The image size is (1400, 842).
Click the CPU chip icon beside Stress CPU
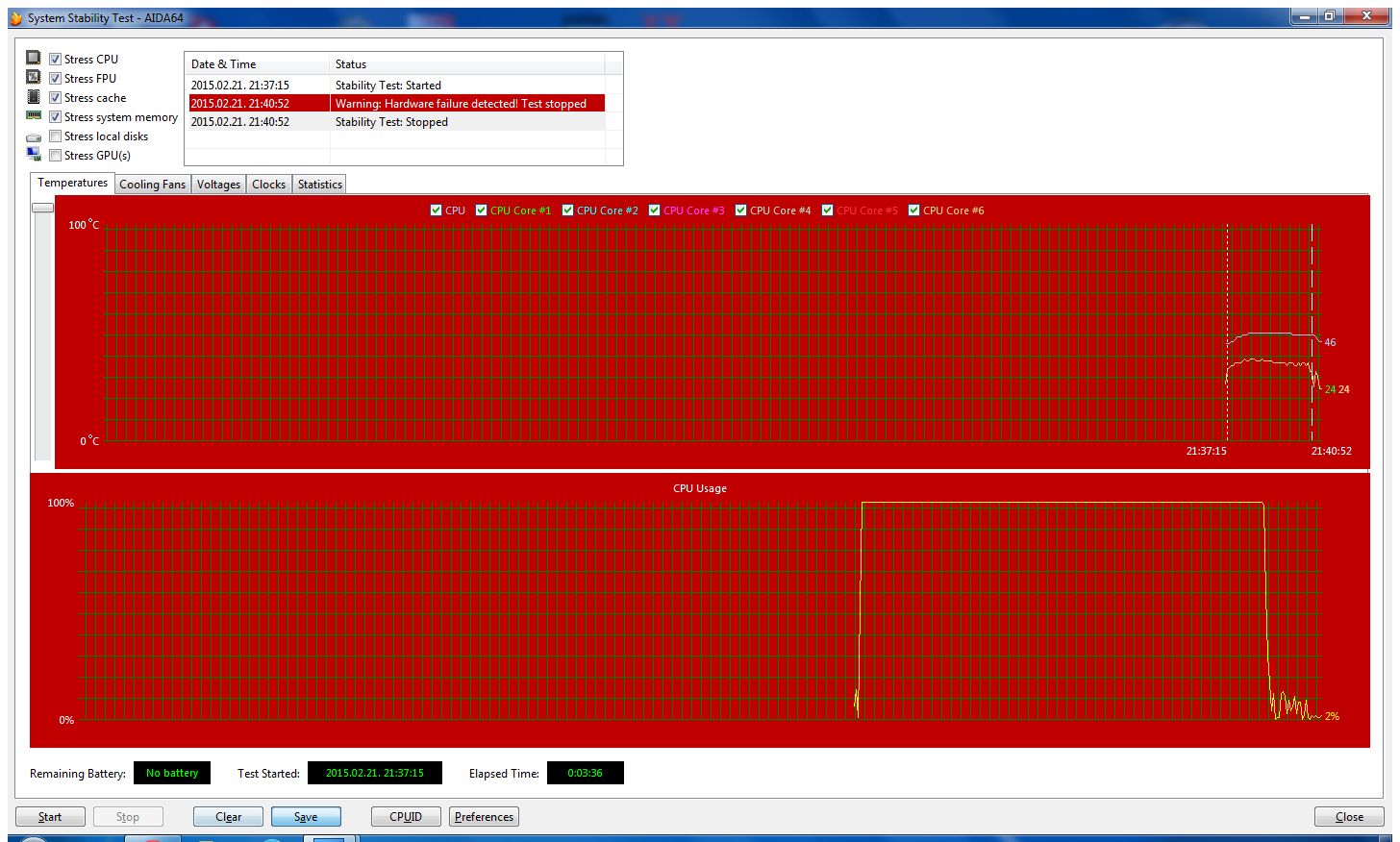click(34, 59)
